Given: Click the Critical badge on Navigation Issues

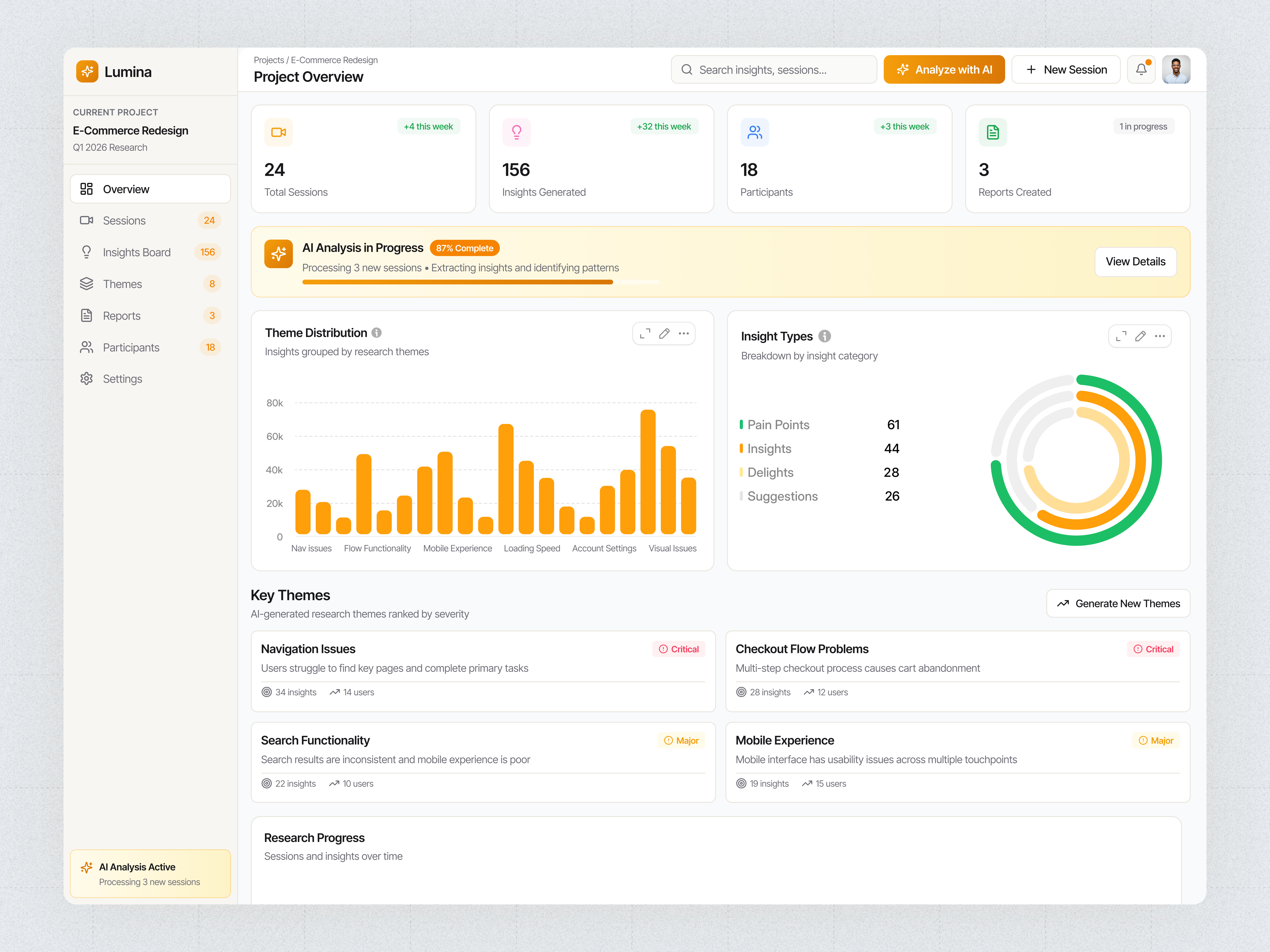Looking at the screenshot, I should tap(679, 649).
